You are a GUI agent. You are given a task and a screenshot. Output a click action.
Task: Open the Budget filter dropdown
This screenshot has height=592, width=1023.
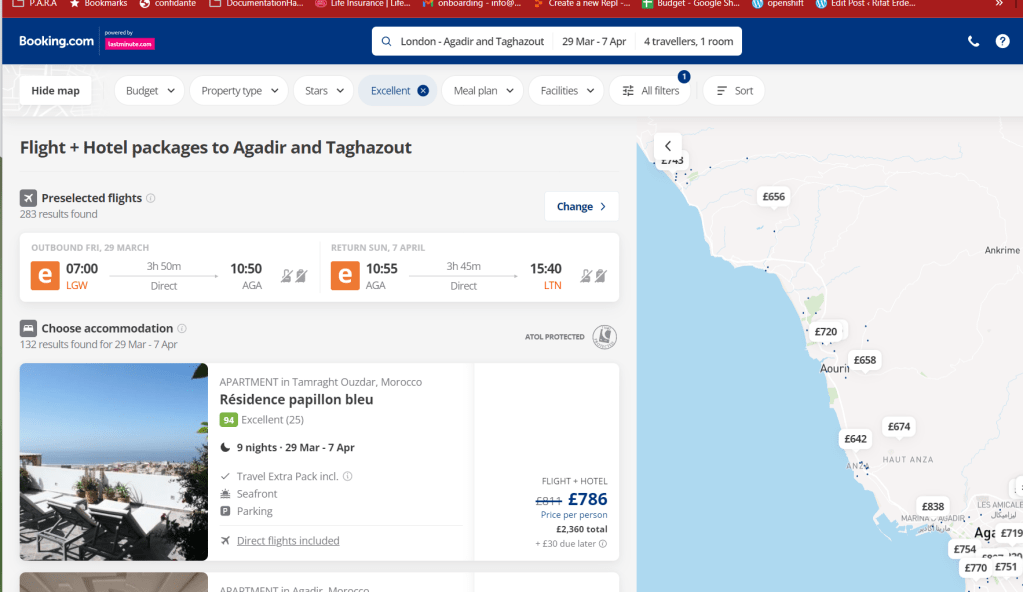[149, 91]
